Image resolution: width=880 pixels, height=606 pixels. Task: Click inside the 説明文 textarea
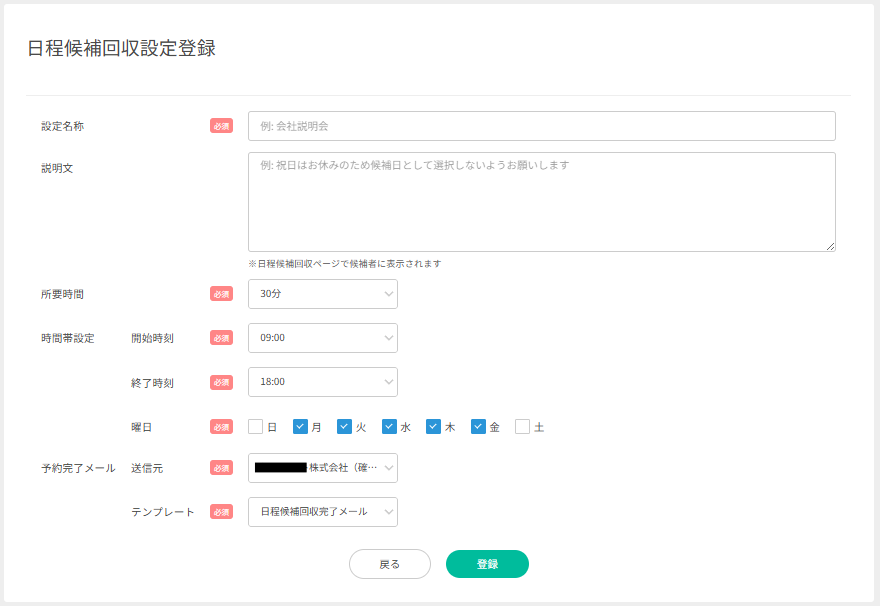coord(541,201)
